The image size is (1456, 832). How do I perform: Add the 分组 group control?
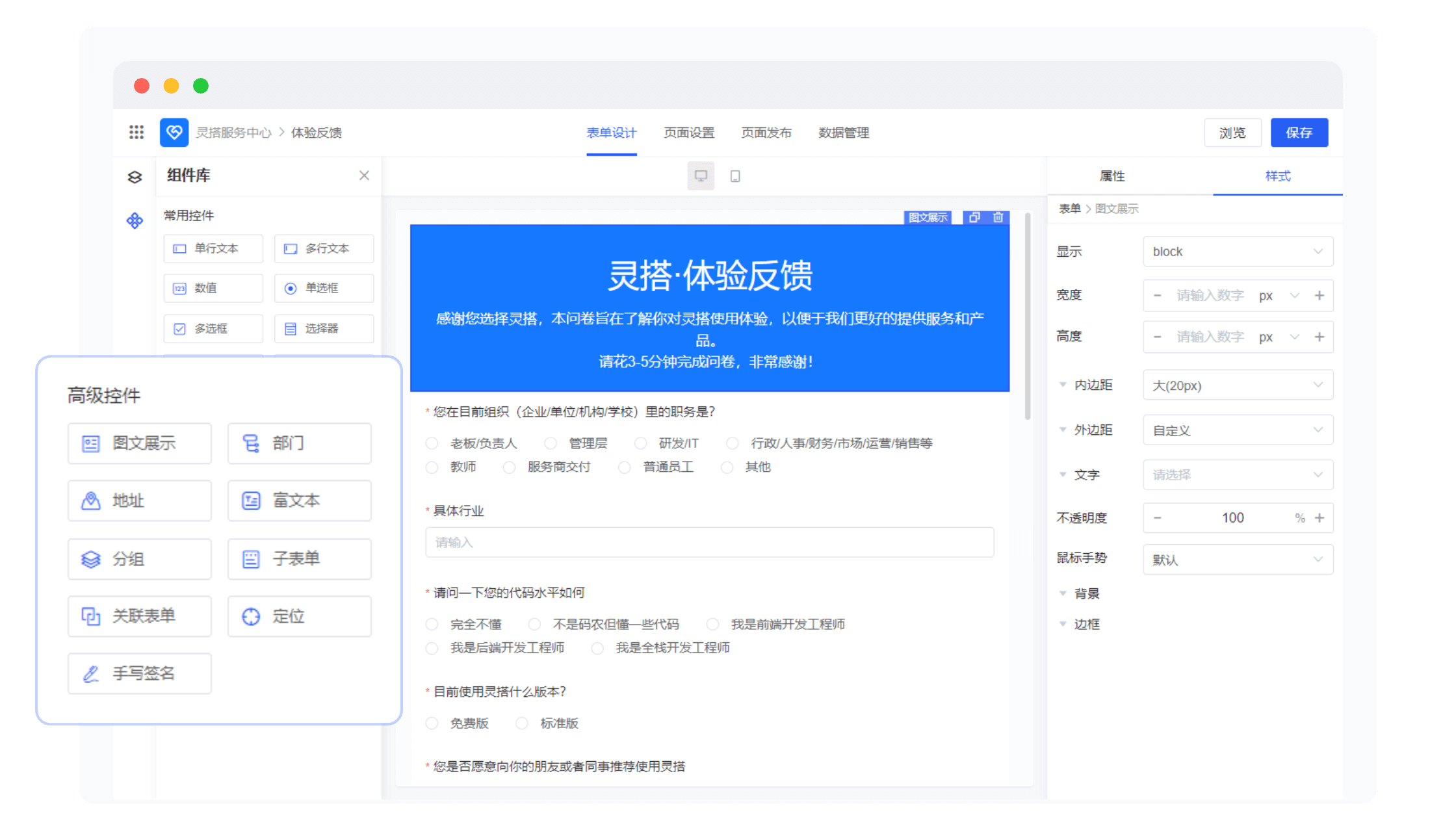pos(140,559)
